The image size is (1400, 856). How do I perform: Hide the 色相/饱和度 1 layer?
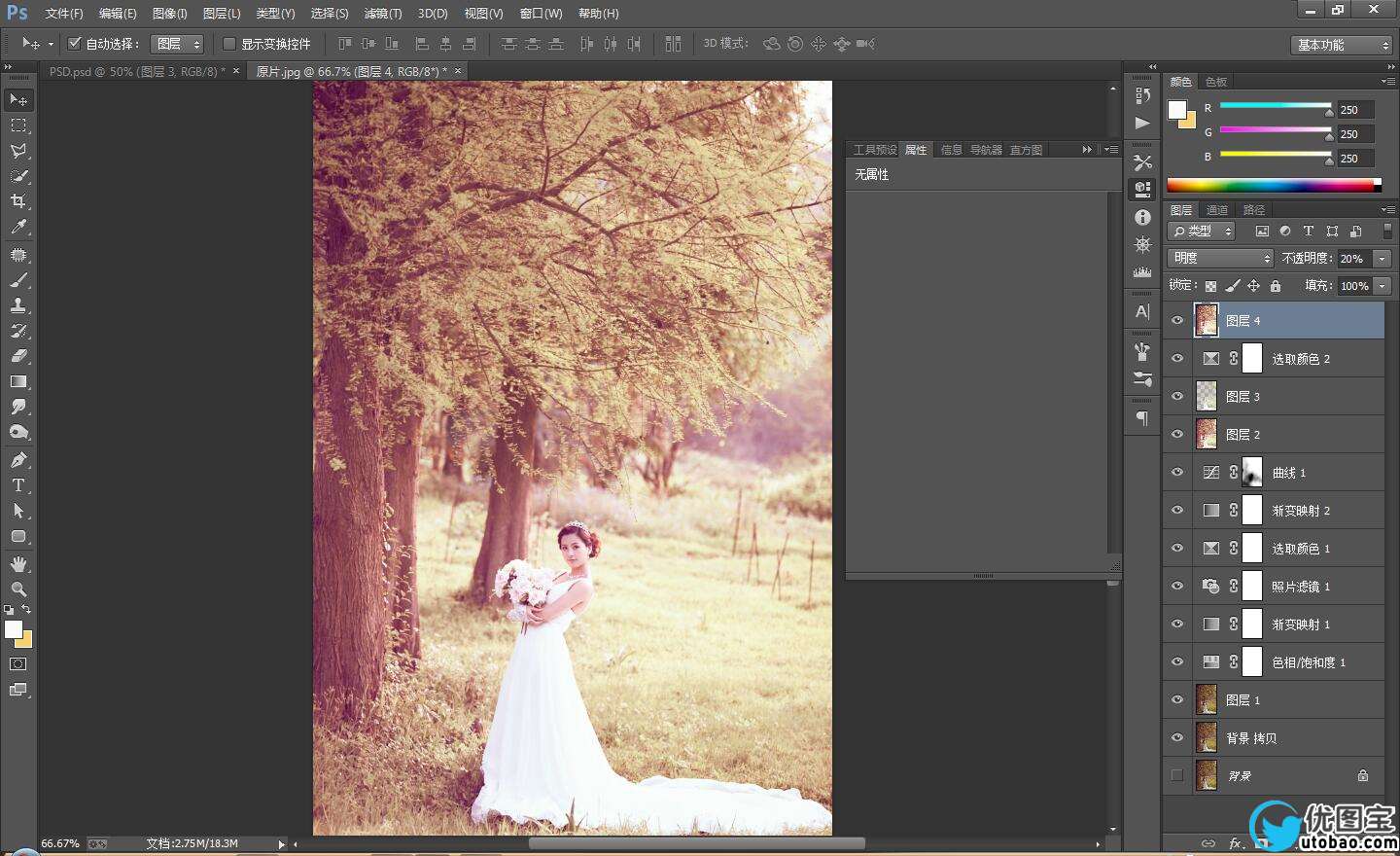(x=1177, y=662)
